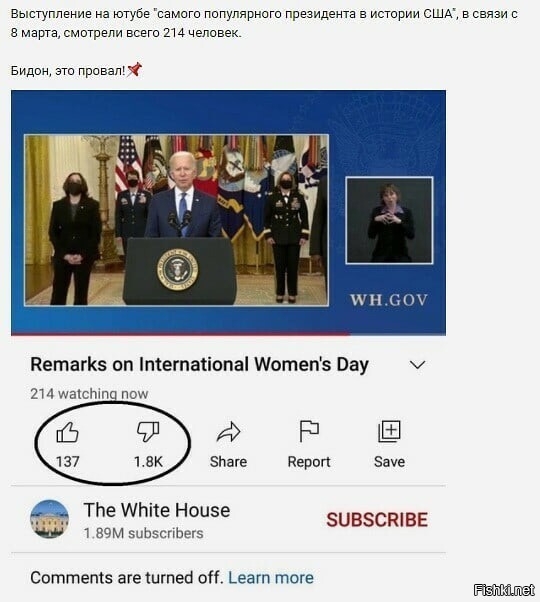Image resolution: width=540 pixels, height=602 pixels.
Task: Click the red pushpin emoji
Action: coord(135,70)
